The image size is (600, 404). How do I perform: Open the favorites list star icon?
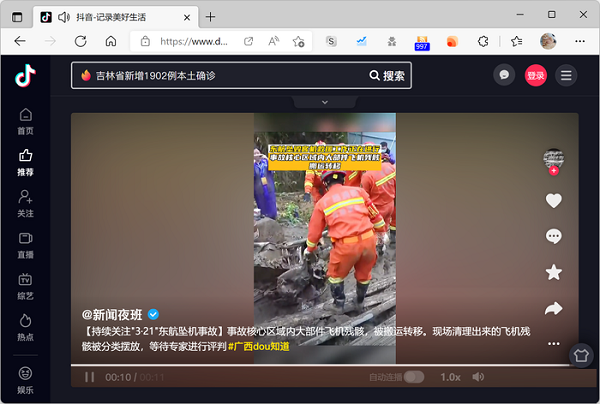pos(517,41)
